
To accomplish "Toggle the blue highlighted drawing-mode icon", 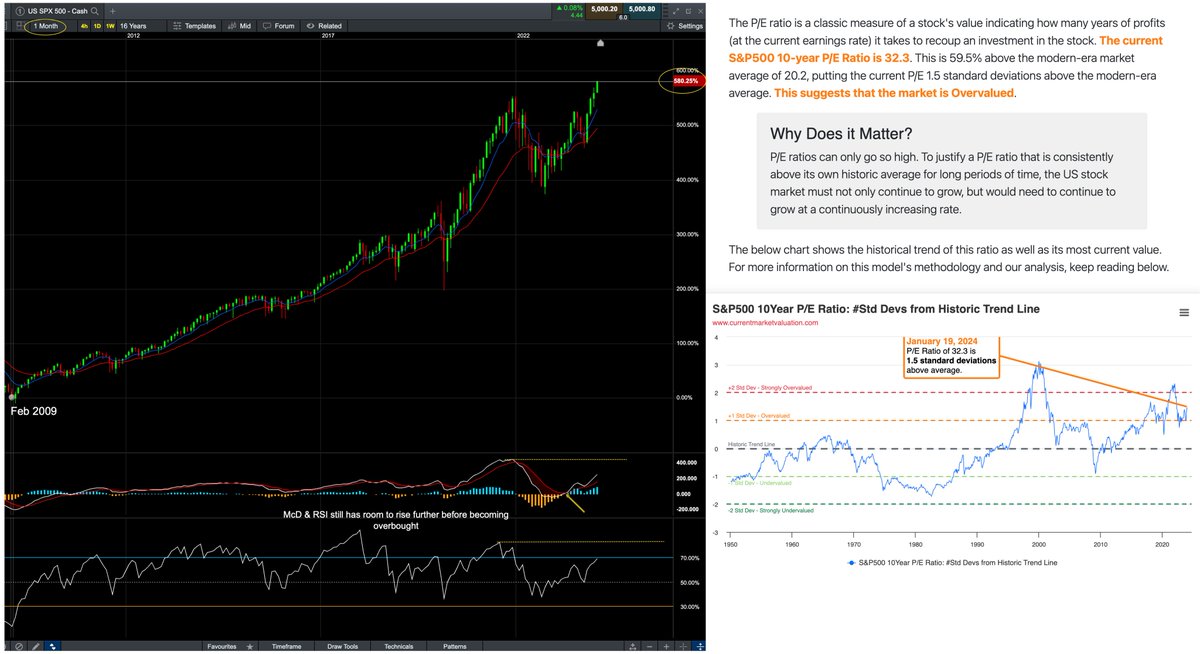I will pyautogui.click(x=53, y=646).
